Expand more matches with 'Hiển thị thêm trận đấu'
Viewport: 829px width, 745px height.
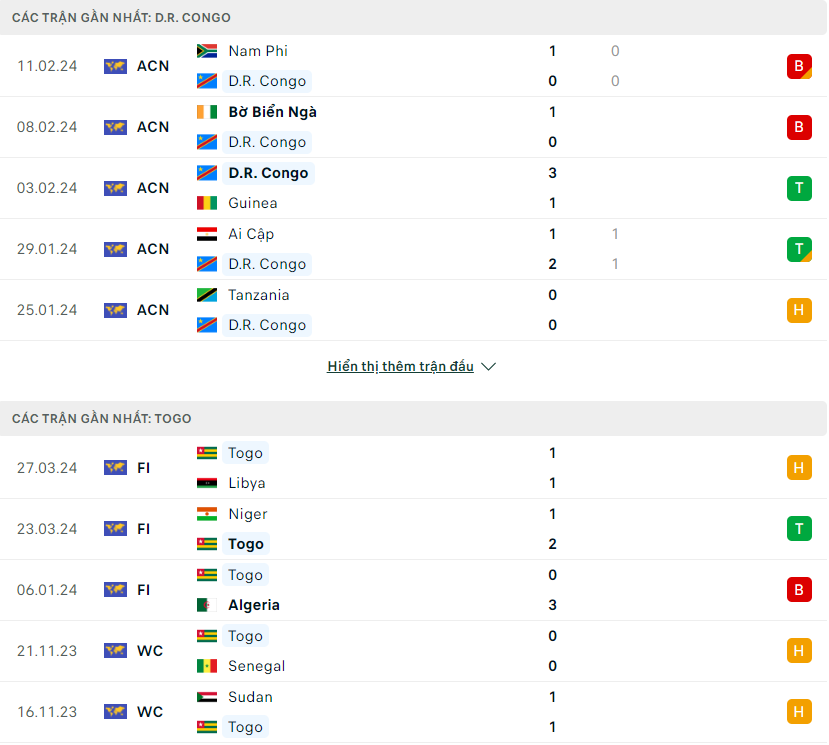[x=400, y=366]
